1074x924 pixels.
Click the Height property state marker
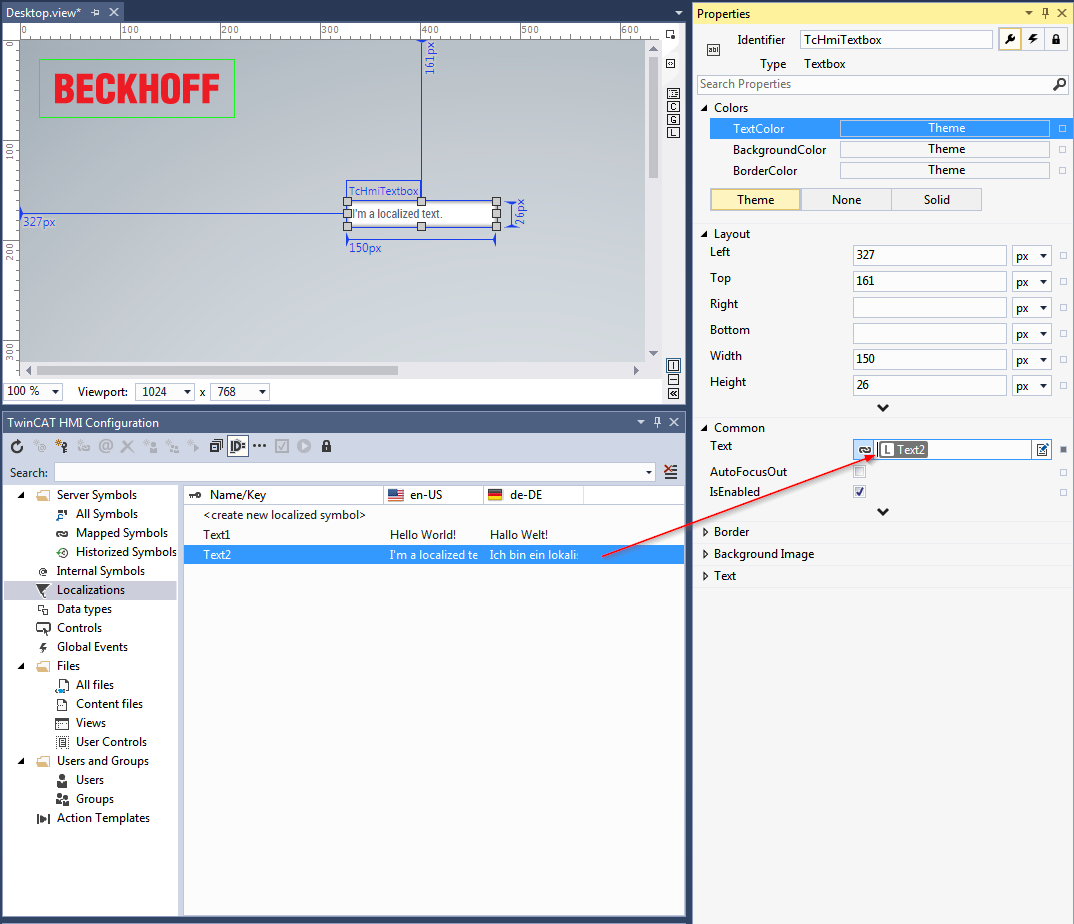(x=1063, y=386)
